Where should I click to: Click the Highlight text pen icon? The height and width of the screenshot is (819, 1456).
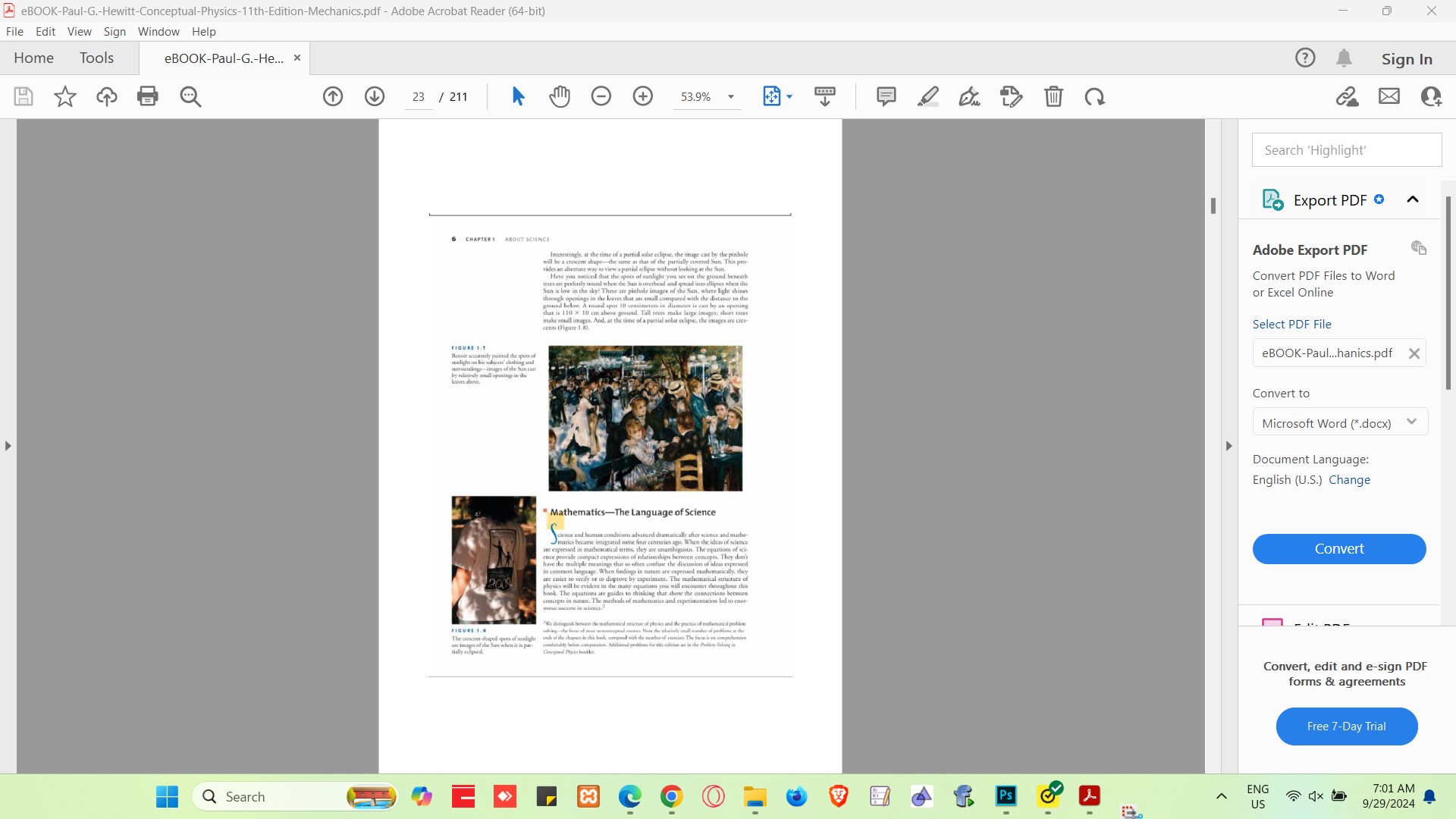(x=928, y=96)
